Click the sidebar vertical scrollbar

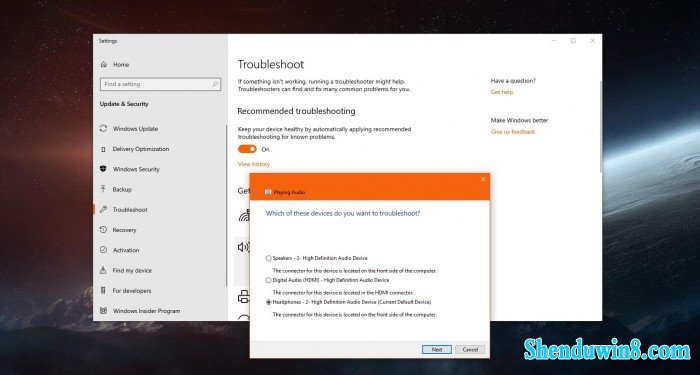[x=227, y=205]
